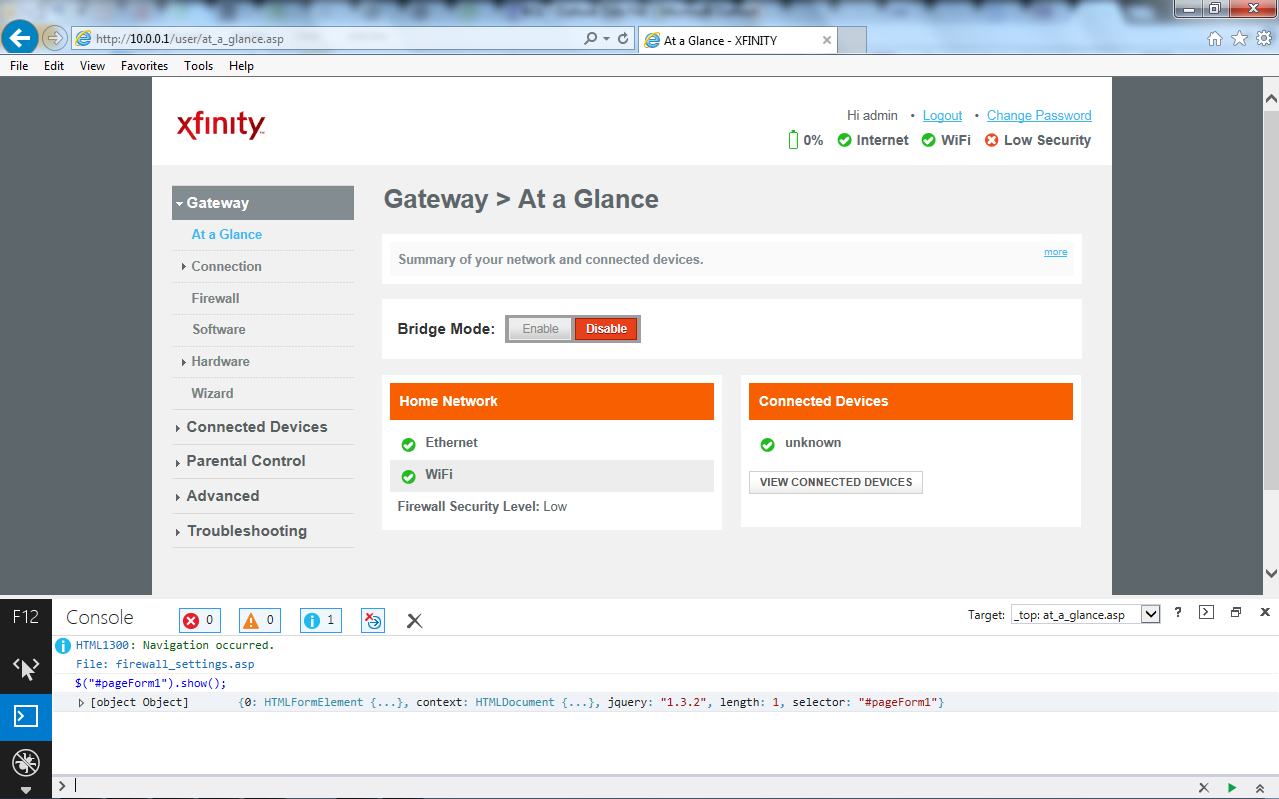Enable Bridge Mode
The height and width of the screenshot is (799, 1279).
coord(539,328)
